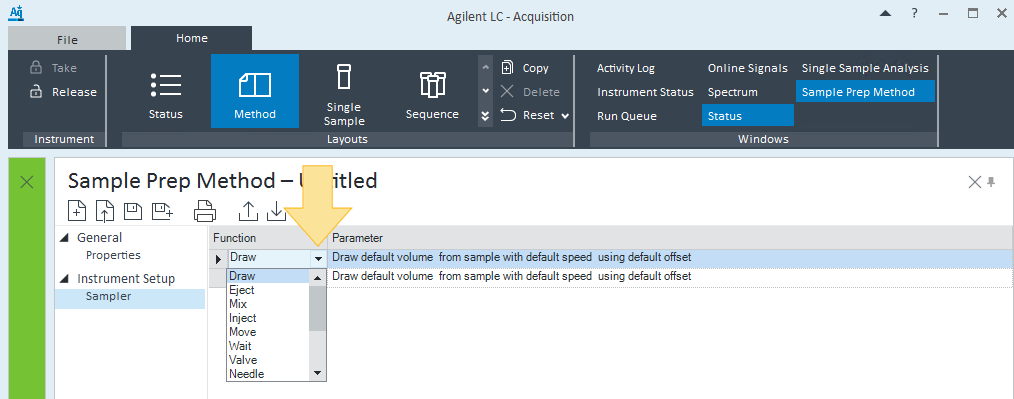The height and width of the screenshot is (399, 1014).
Task: Switch to the Sequence layout
Action: point(432,91)
